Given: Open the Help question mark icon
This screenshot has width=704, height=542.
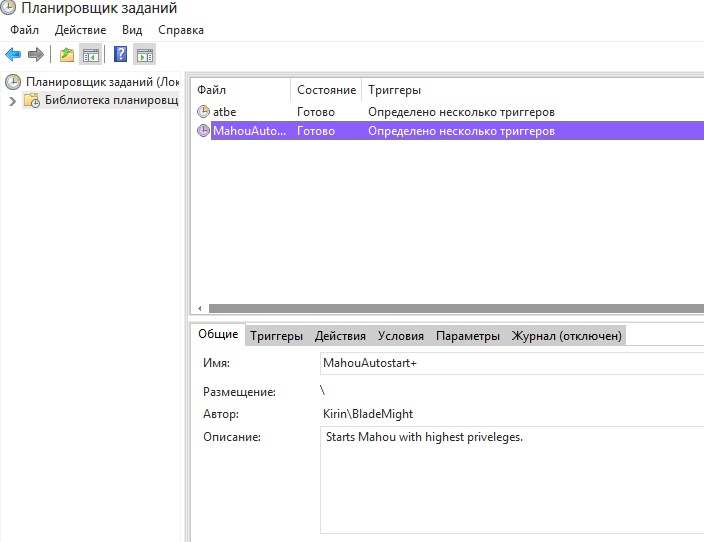Looking at the screenshot, I should 120,54.
